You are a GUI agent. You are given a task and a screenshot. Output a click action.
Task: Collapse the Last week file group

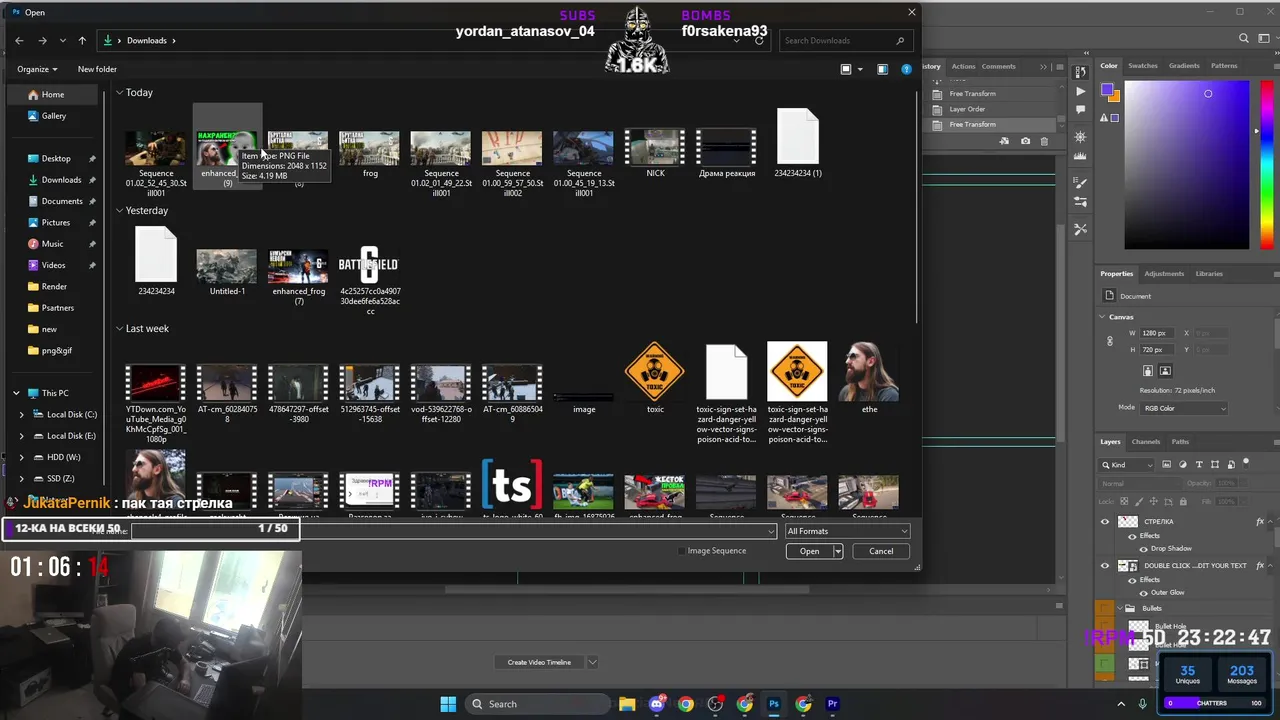point(119,329)
